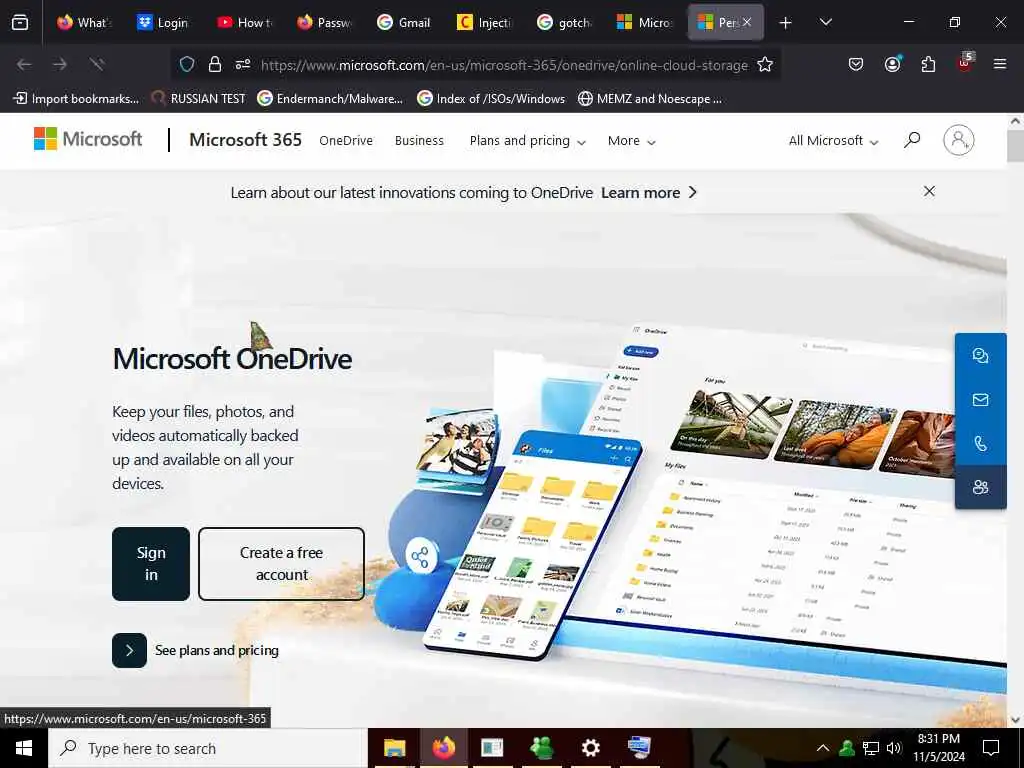This screenshot has width=1024, height=768.
Task: Bookmark this page with star icon
Action: pyautogui.click(x=765, y=64)
